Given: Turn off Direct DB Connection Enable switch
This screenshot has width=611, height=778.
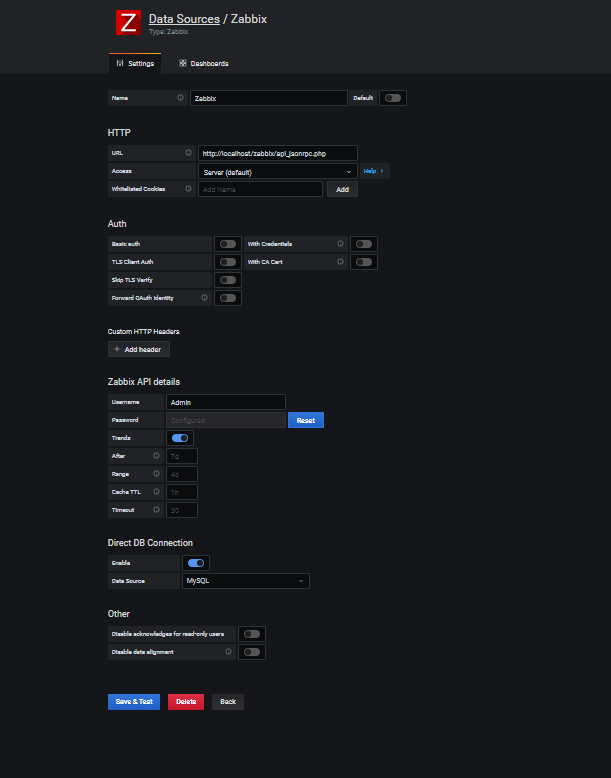Looking at the screenshot, I should click(x=196, y=563).
